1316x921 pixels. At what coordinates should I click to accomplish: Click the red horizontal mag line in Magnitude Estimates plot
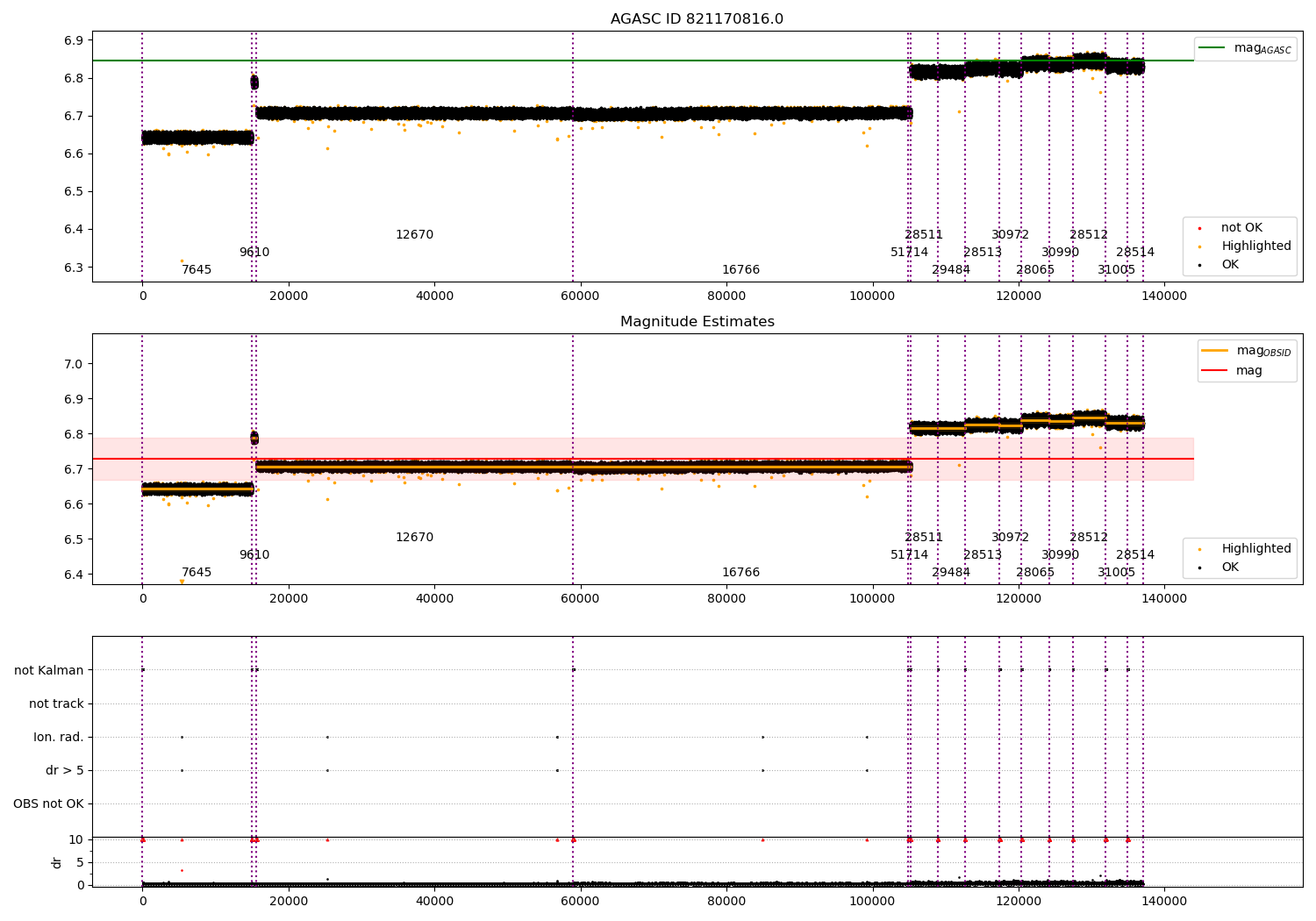(642, 459)
